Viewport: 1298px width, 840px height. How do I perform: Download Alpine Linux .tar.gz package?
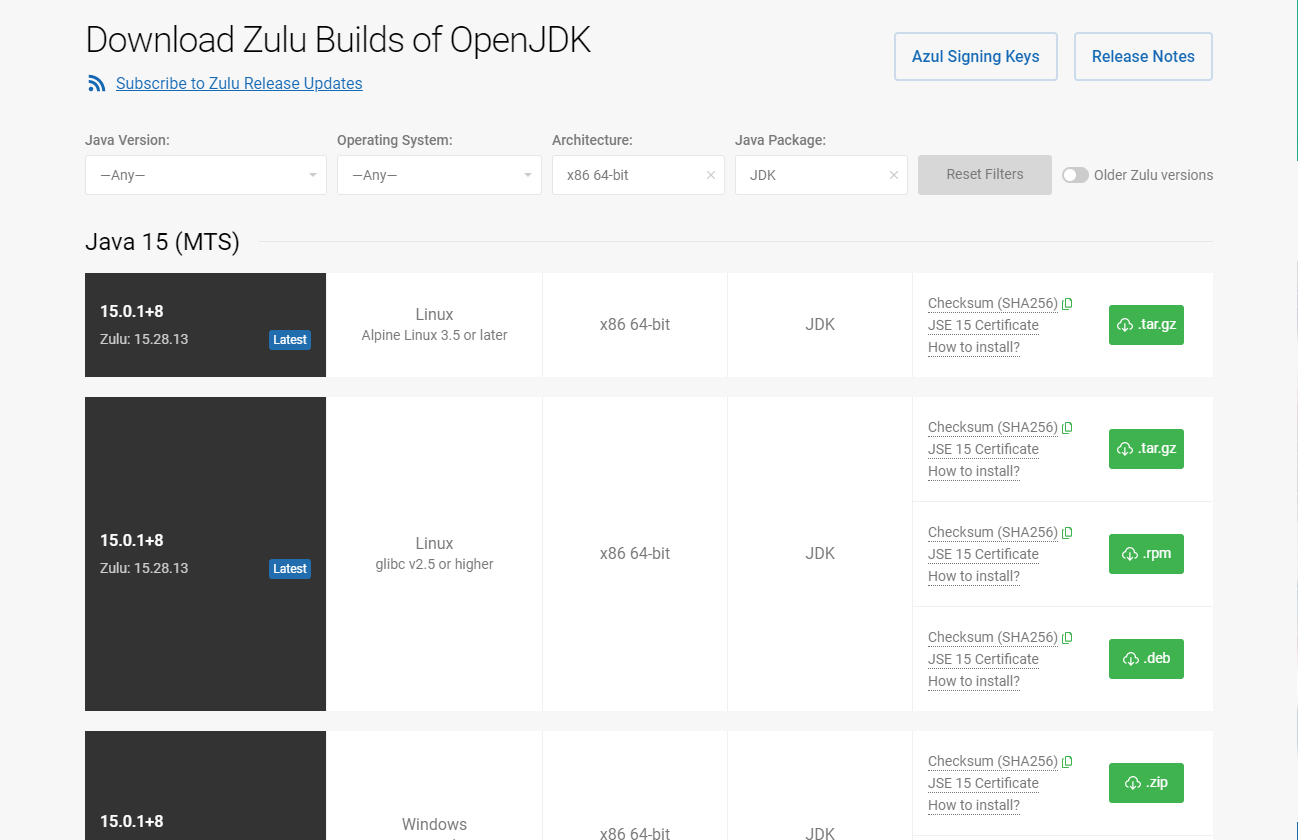click(x=1146, y=325)
